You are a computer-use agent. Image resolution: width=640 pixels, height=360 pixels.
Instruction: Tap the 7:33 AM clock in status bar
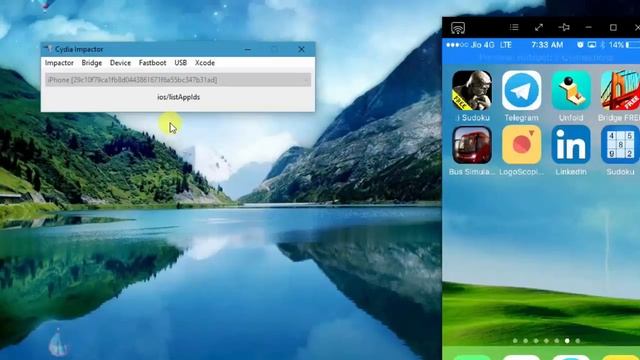[x=547, y=45]
